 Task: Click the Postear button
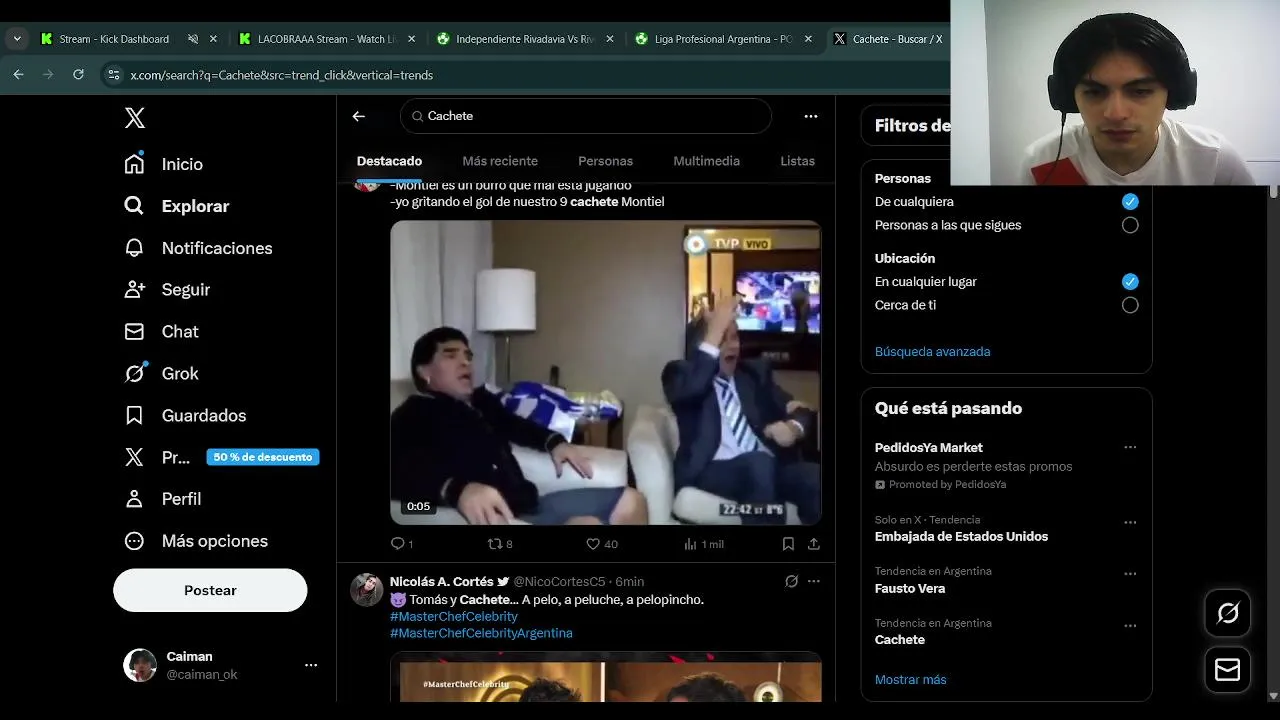point(210,590)
